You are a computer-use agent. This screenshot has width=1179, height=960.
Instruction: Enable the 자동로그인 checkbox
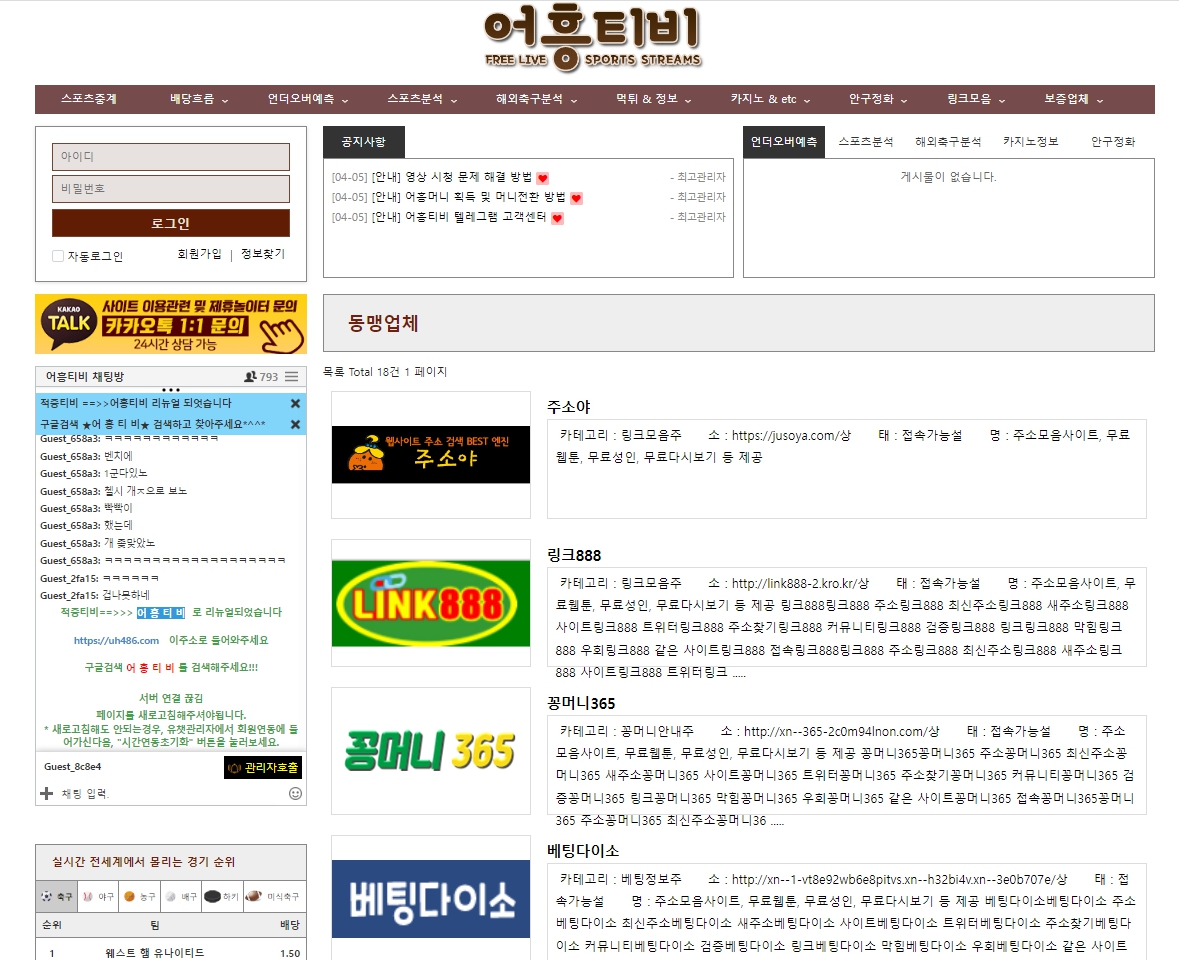point(58,256)
